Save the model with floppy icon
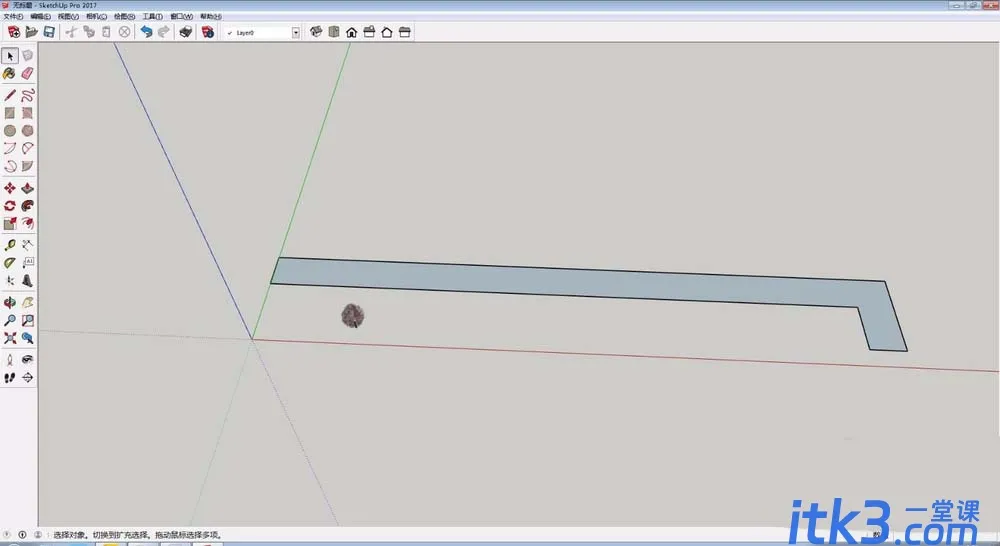The image size is (1000, 546). point(48,32)
